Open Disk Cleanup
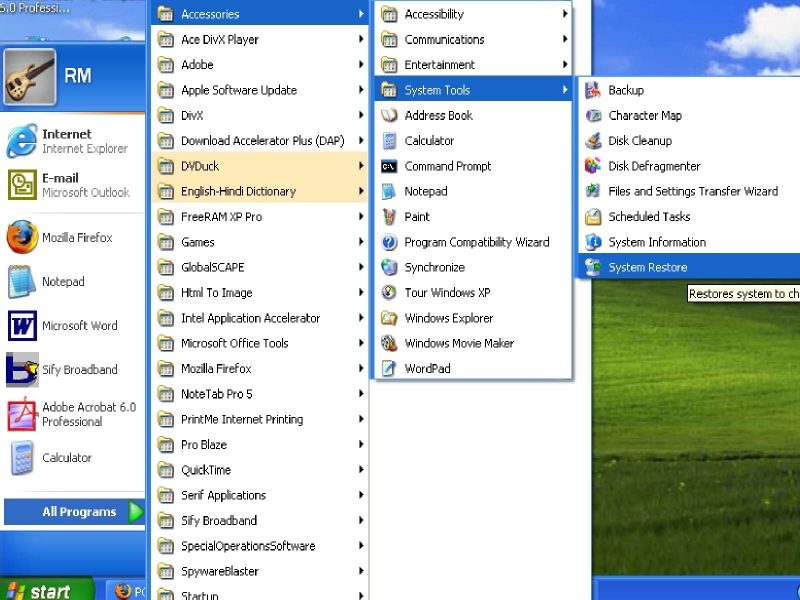 point(639,140)
